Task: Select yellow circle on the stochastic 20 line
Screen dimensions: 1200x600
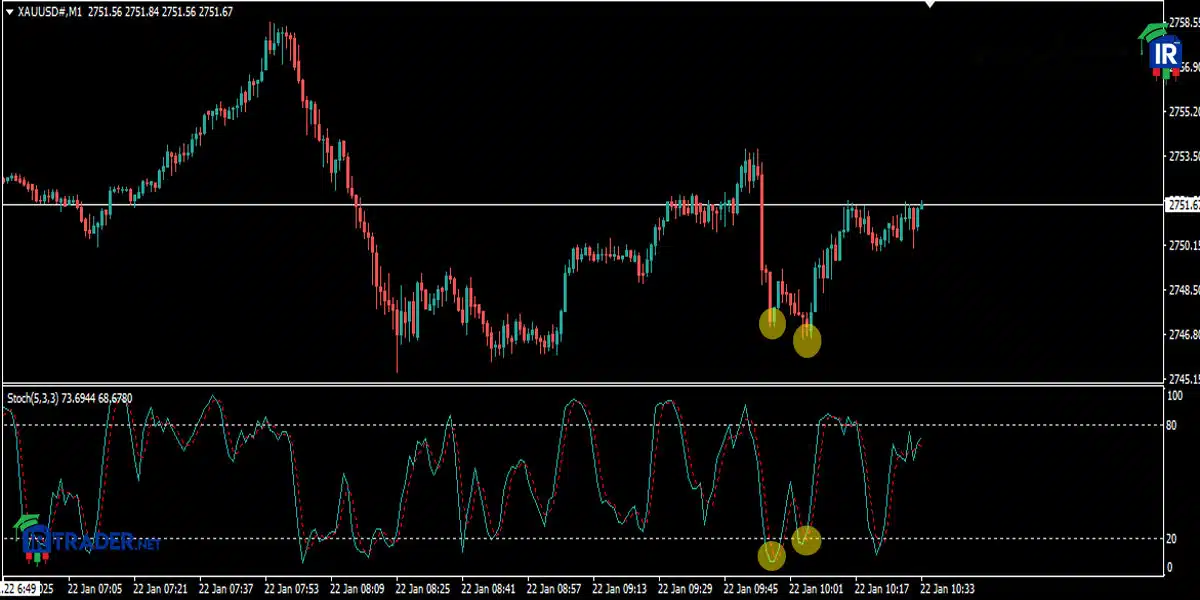Action: pos(806,540)
